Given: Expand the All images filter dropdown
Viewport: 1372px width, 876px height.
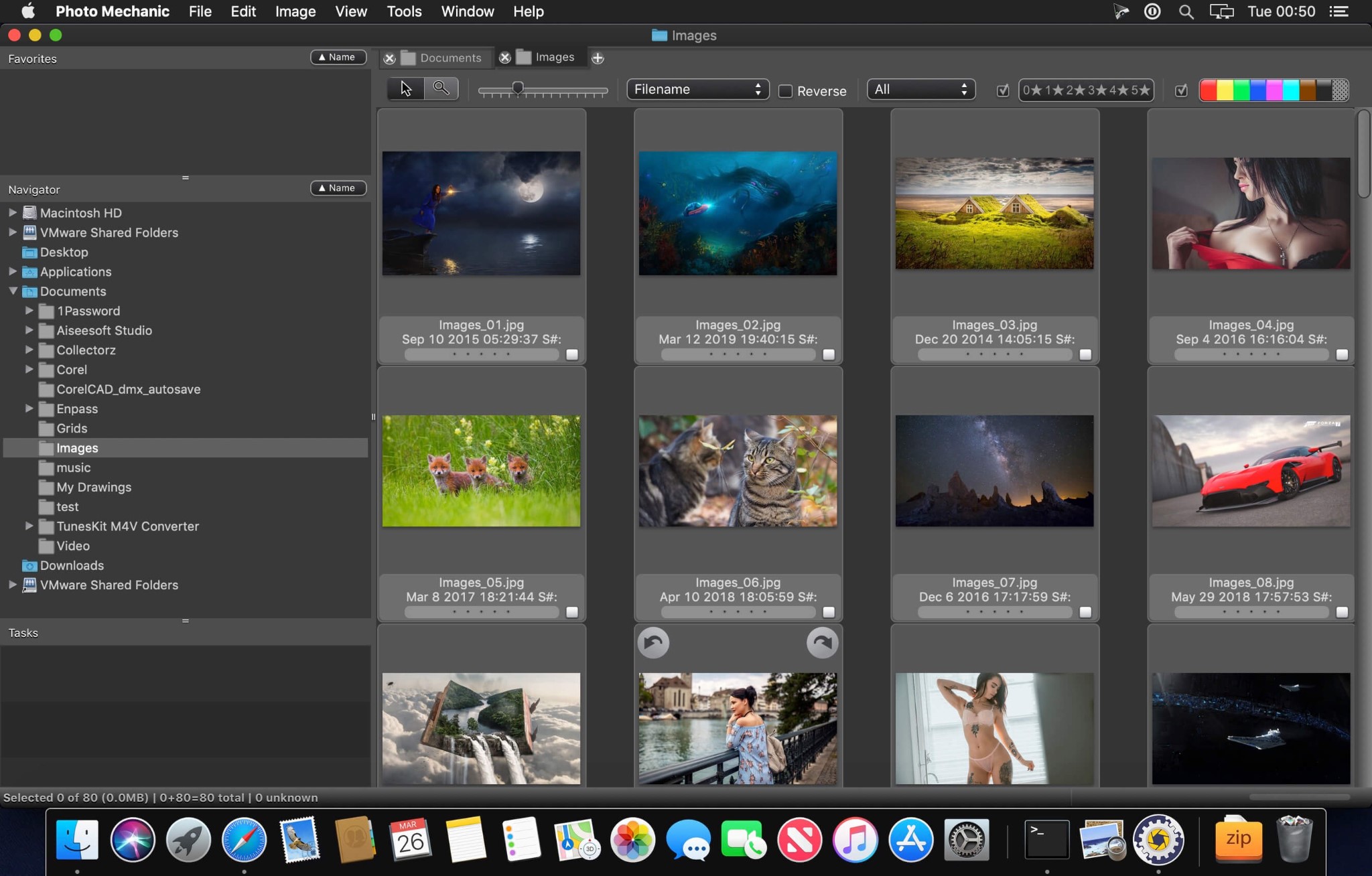Looking at the screenshot, I should [918, 89].
